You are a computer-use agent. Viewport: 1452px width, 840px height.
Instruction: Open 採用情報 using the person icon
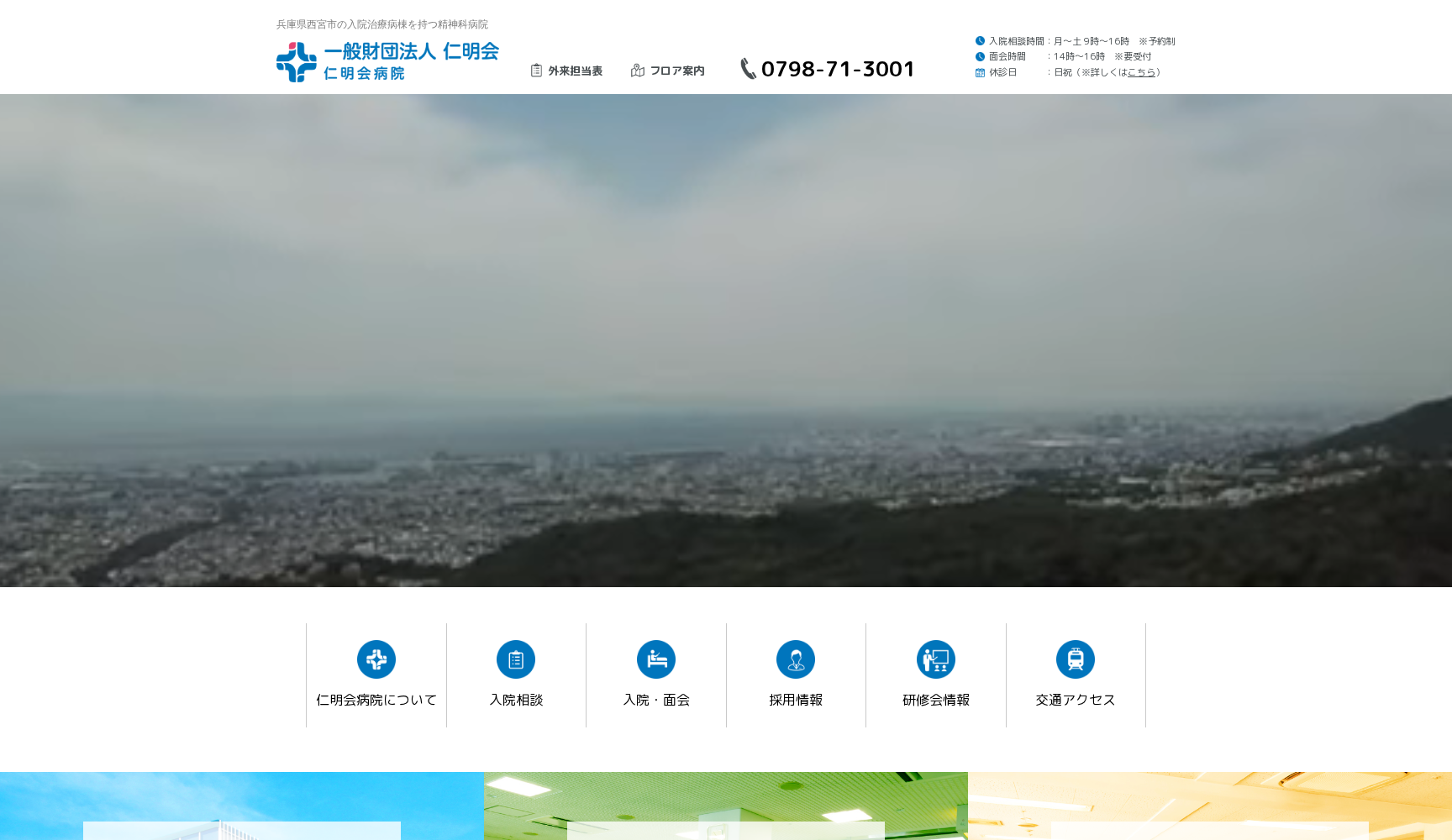pos(796,660)
